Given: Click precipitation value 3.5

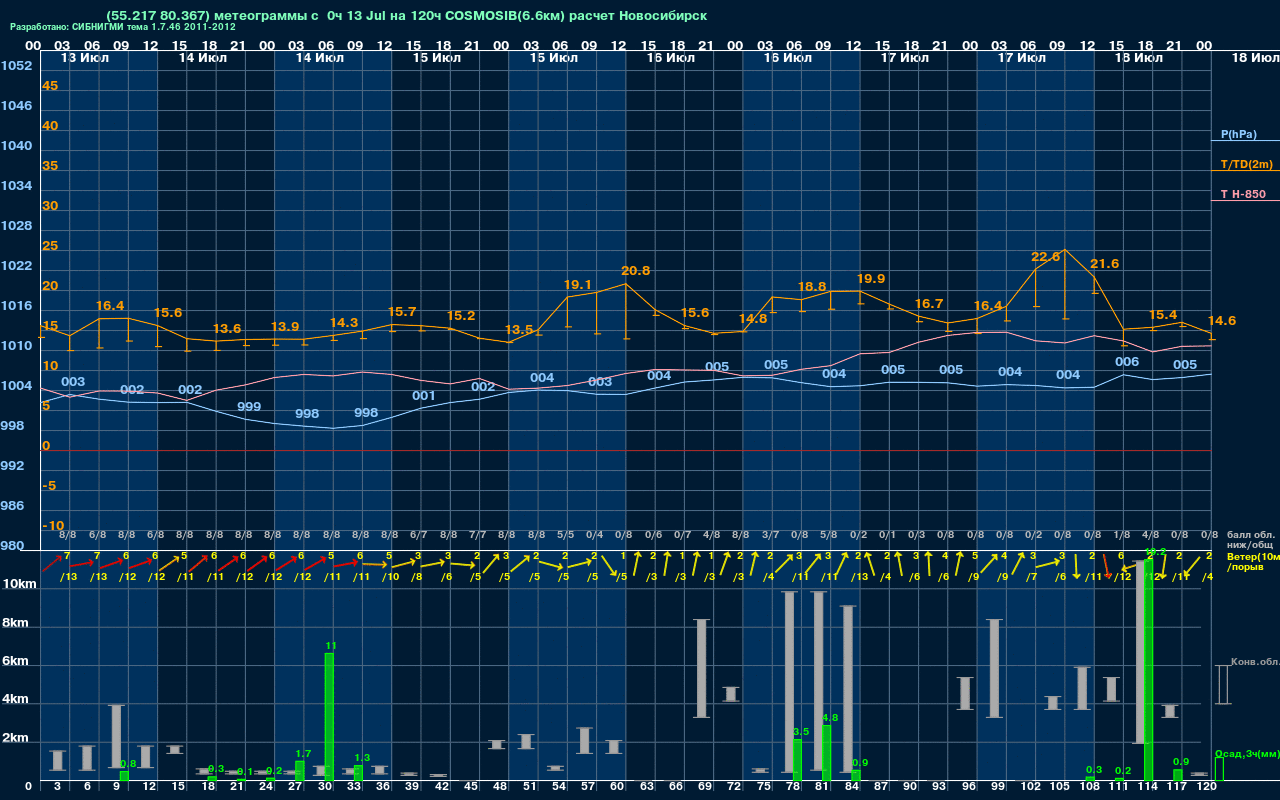Looking at the screenshot, I should click(x=800, y=732).
